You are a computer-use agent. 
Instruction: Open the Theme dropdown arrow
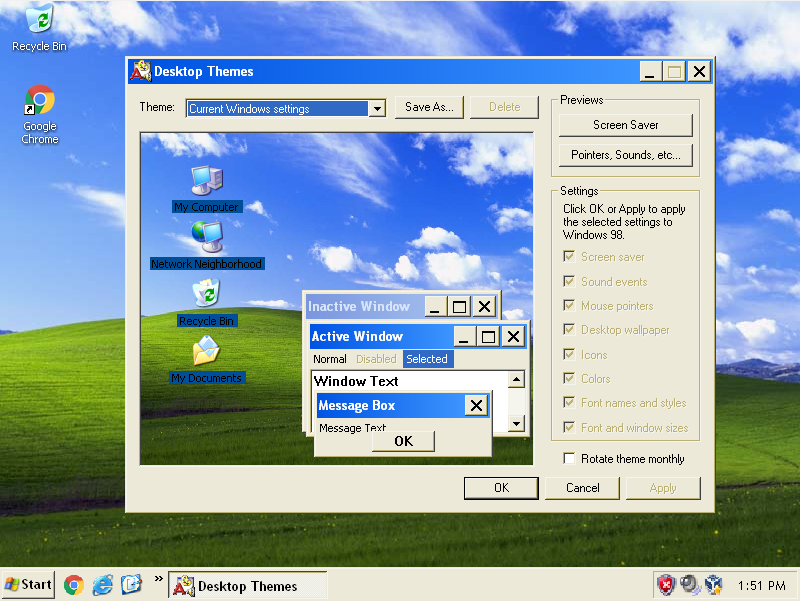tap(377, 109)
